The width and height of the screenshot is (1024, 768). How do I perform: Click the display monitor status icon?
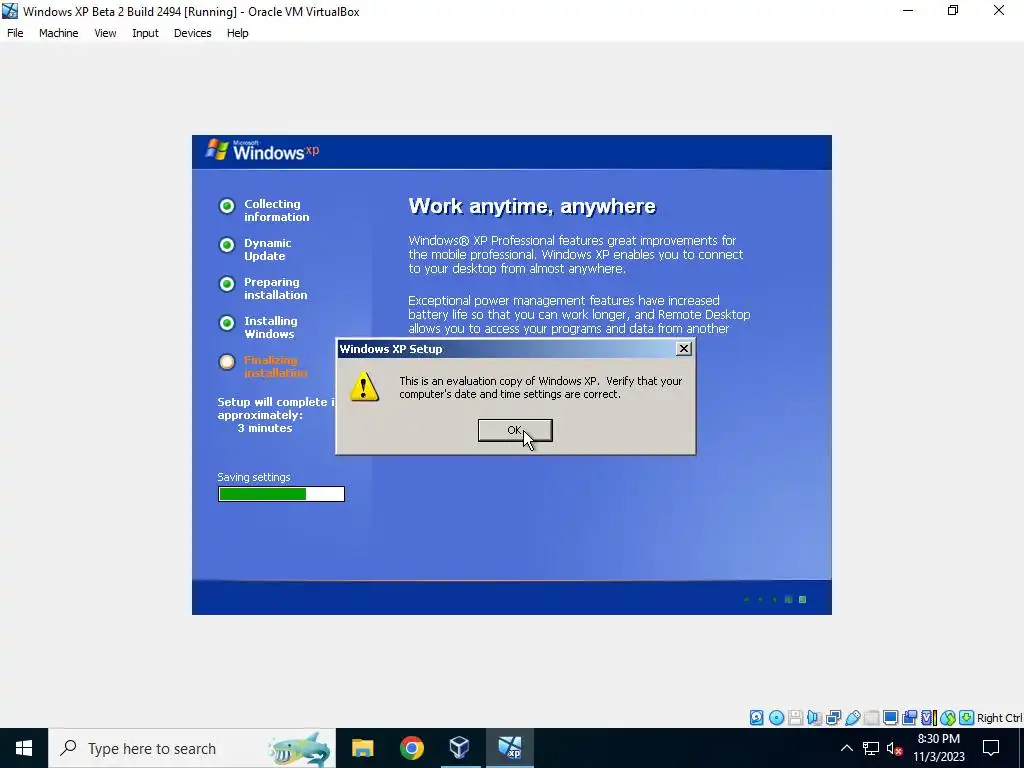pos(890,718)
